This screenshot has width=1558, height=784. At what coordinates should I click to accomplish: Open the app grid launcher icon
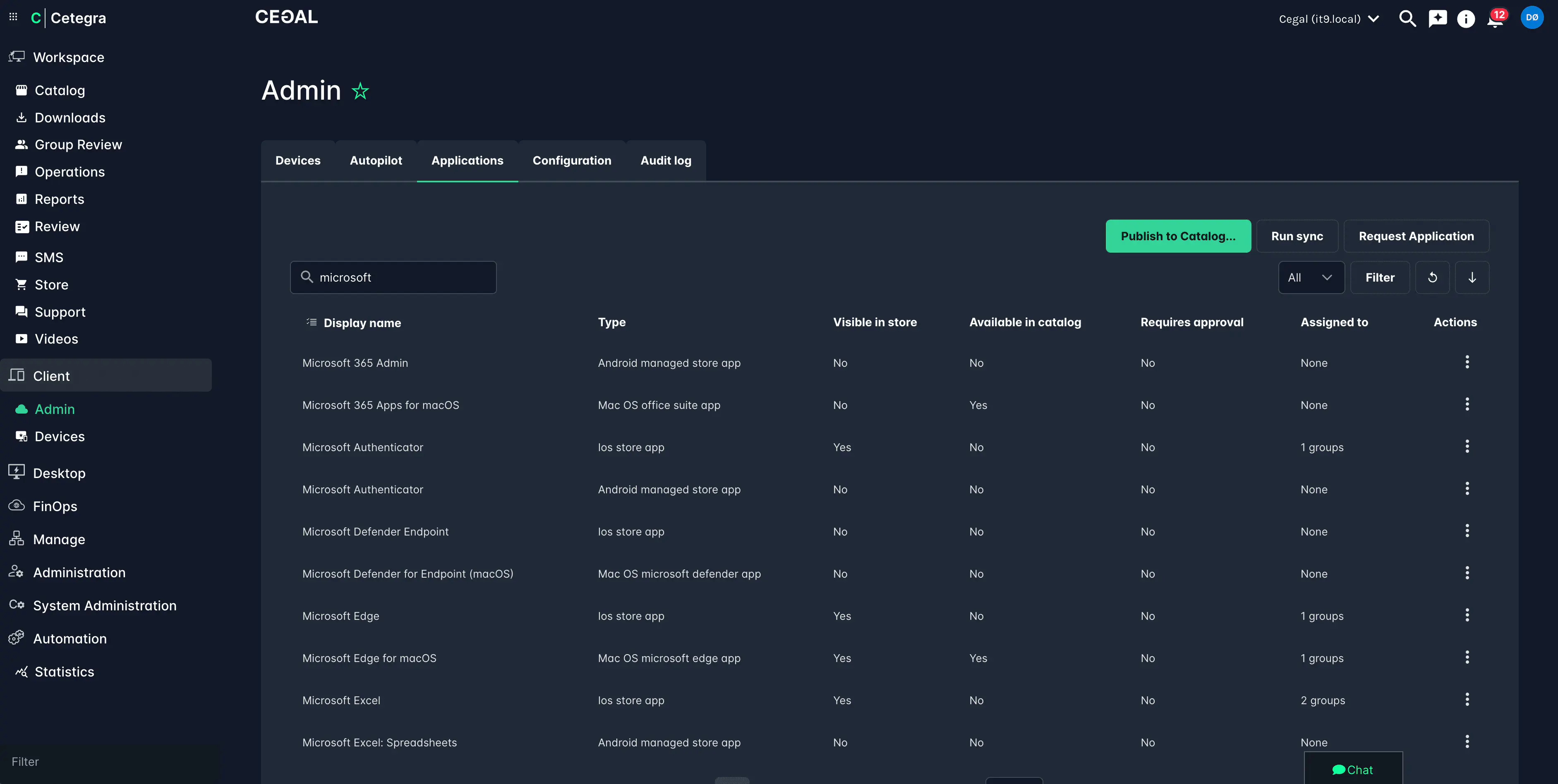click(13, 17)
